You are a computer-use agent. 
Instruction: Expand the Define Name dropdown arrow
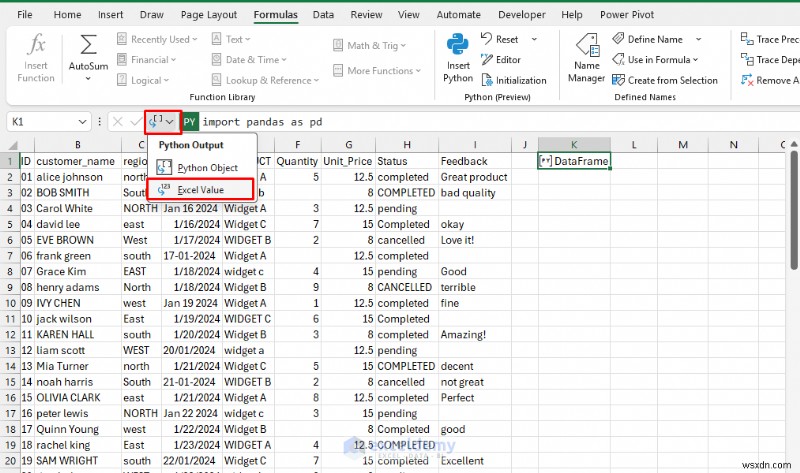pos(698,39)
